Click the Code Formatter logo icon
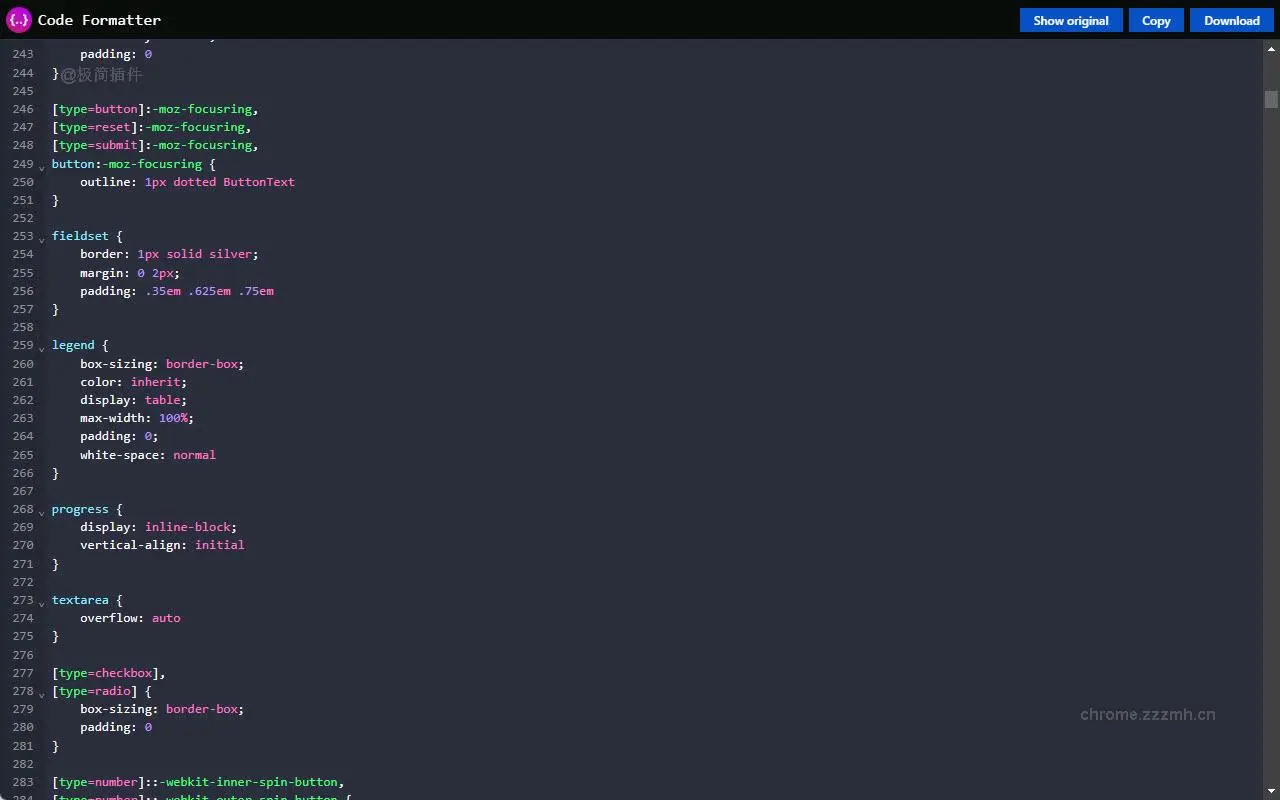Viewport: 1280px width, 800px height. point(17,19)
